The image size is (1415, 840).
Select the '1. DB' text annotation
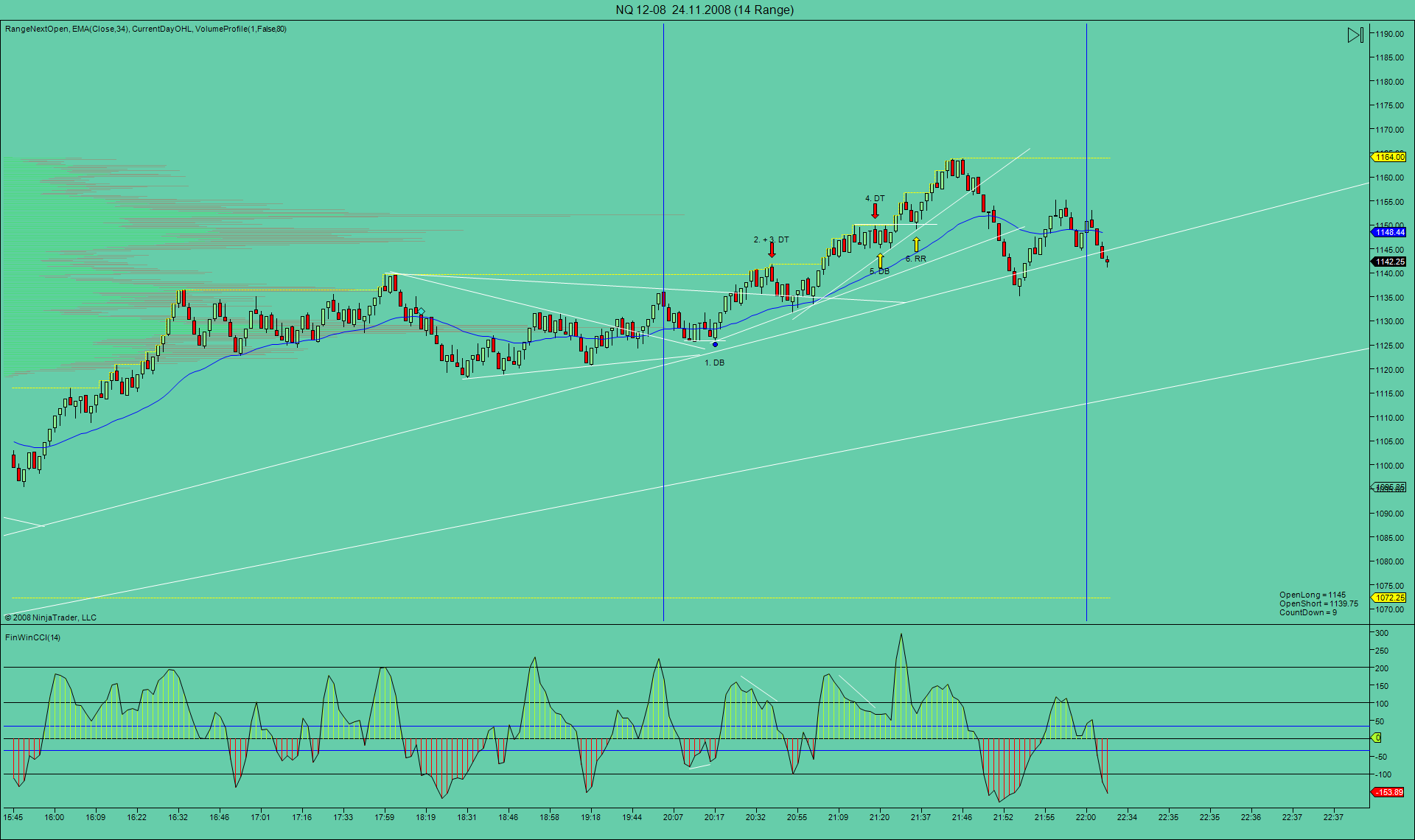(x=714, y=363)
